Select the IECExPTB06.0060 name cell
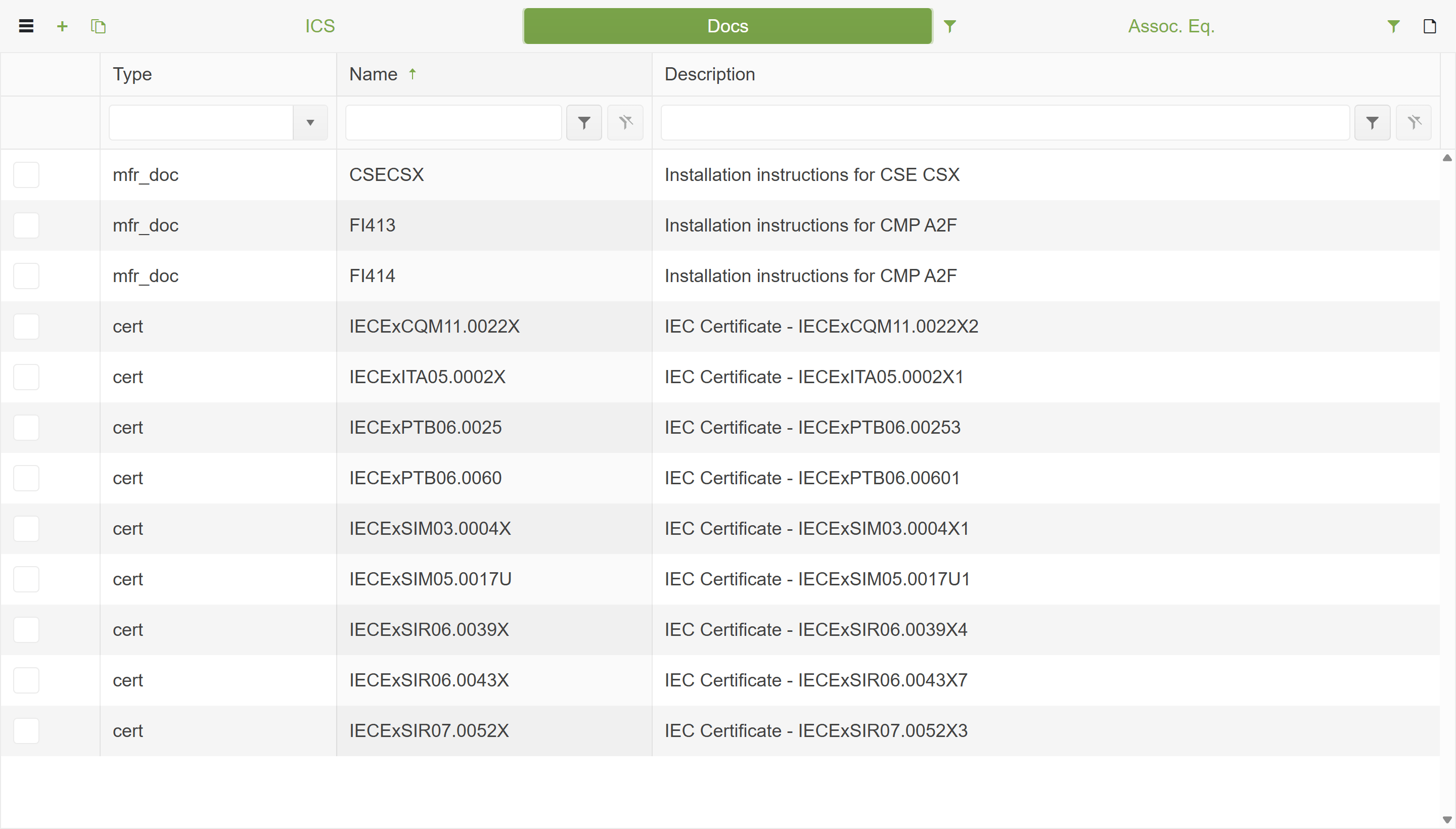The height and width of the screenshot is (829, 1456). coord(494,478)
